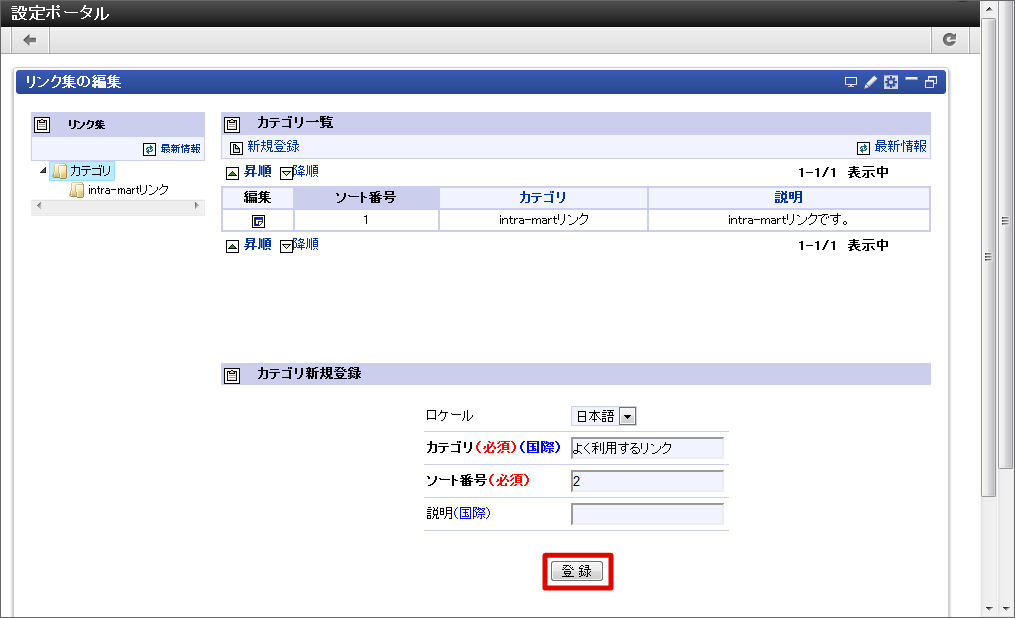Viewport: 1015px width, 618px height.
Task: Click the reload icon in toolbar
Action: [x=950, y=40]
